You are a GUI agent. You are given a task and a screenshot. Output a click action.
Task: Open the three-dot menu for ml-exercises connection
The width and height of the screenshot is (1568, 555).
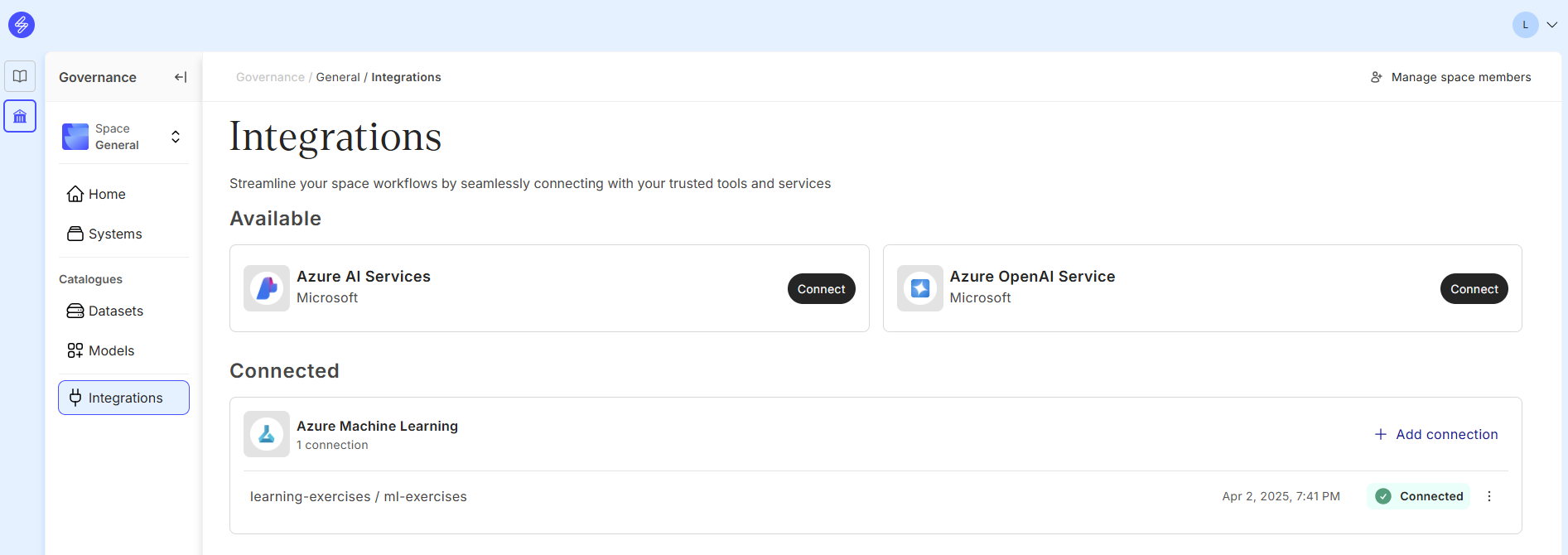pyautogui.click(x=1489, y=496)
